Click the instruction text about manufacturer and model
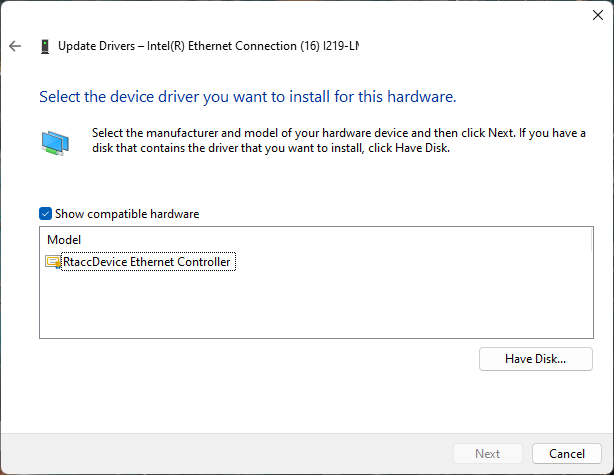 [x=330, y=141]
